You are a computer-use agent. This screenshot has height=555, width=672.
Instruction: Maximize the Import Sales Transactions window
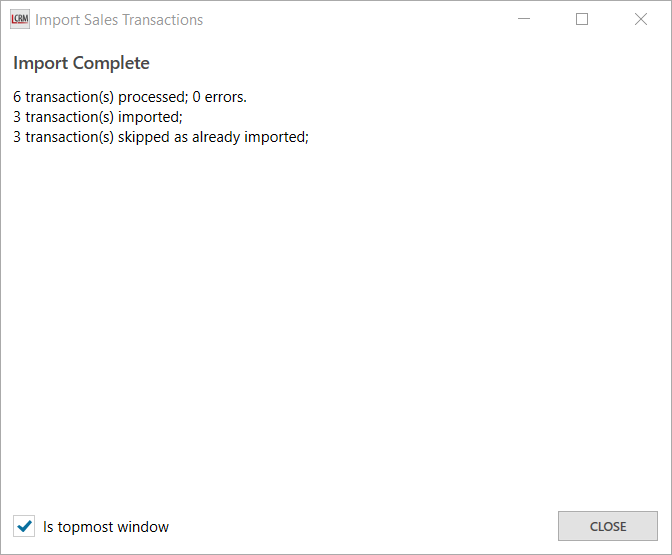point(582,19)
